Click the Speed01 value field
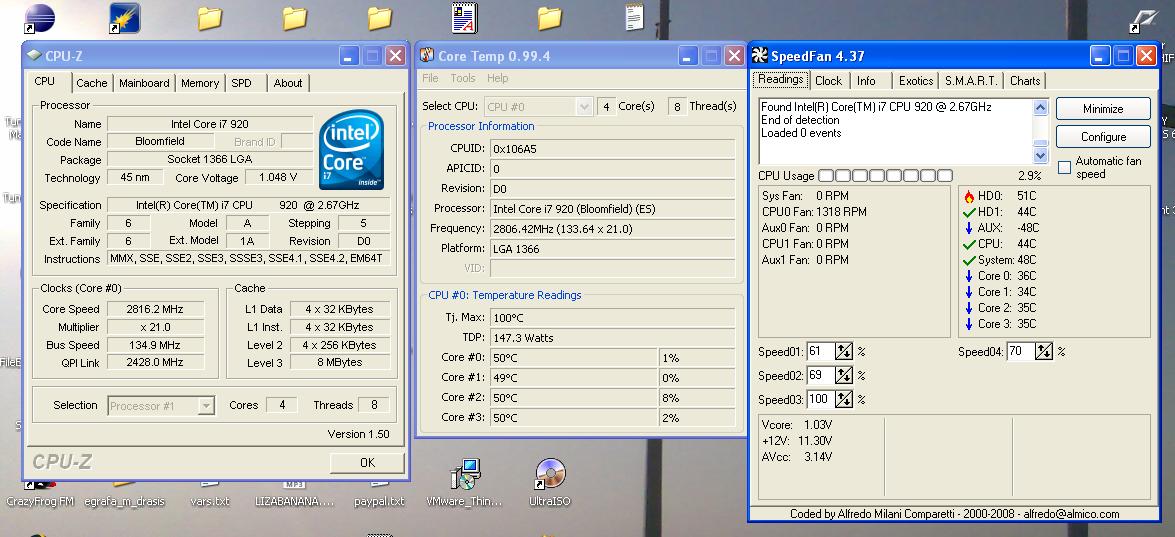 tap(821, 351)
